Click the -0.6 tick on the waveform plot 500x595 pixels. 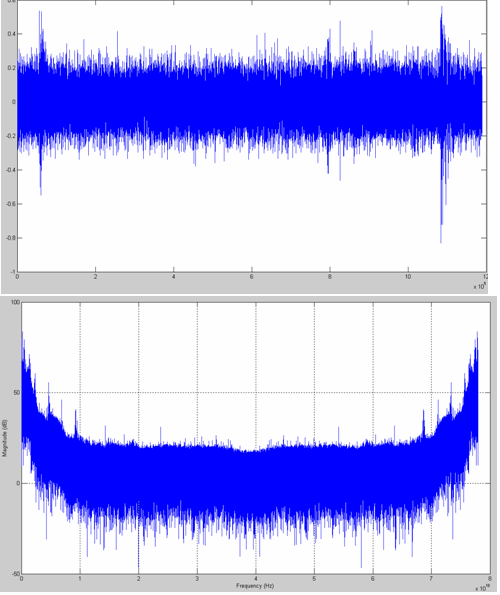click(11, 204)
